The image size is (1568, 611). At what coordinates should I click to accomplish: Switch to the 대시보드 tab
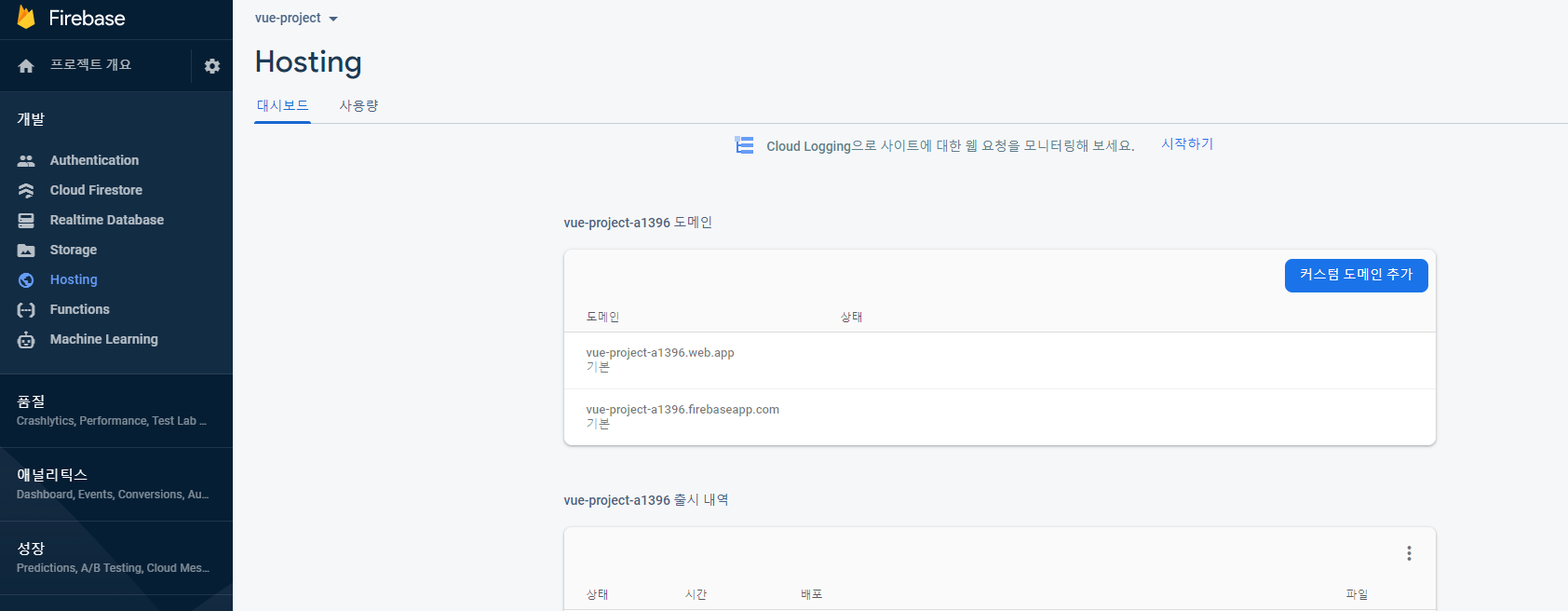point(282,105)
